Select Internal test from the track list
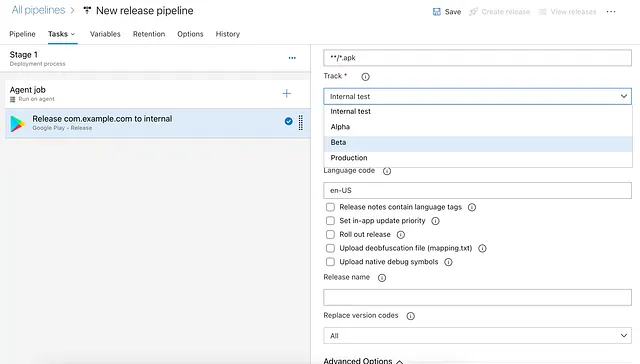The width and height of the screenshot is (640, 364). click(478, 111)
